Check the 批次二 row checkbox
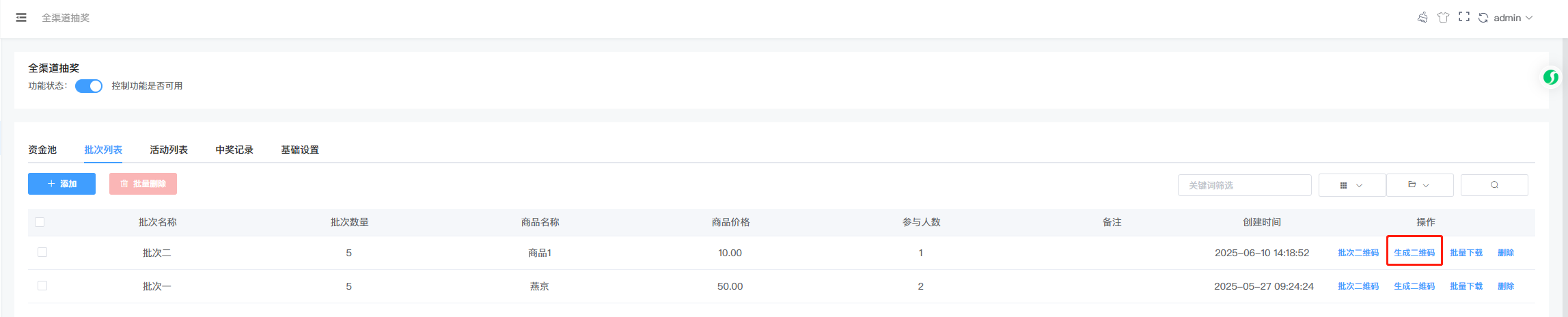This screenshot has width=1568, height=317. click(42, 252)
